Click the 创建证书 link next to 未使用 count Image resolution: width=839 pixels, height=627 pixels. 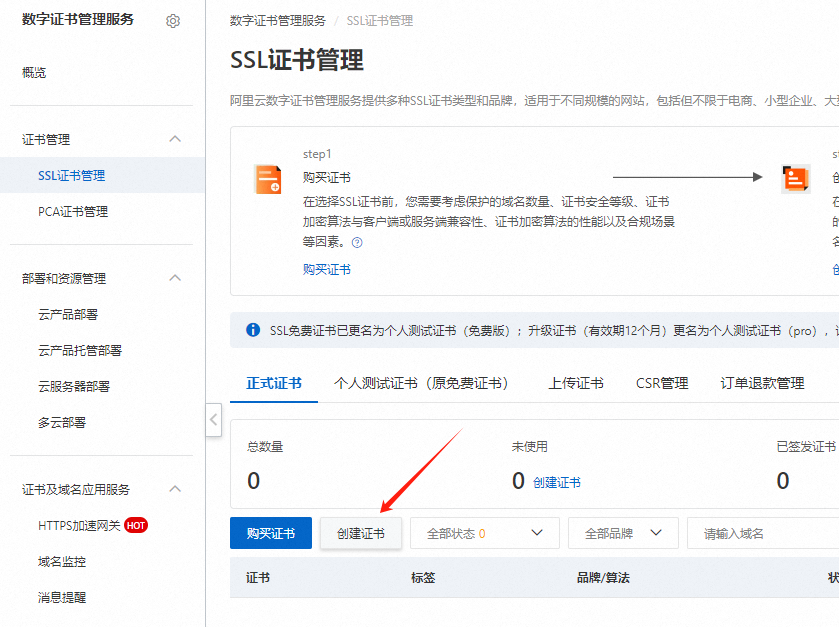(x=557, y=483)
